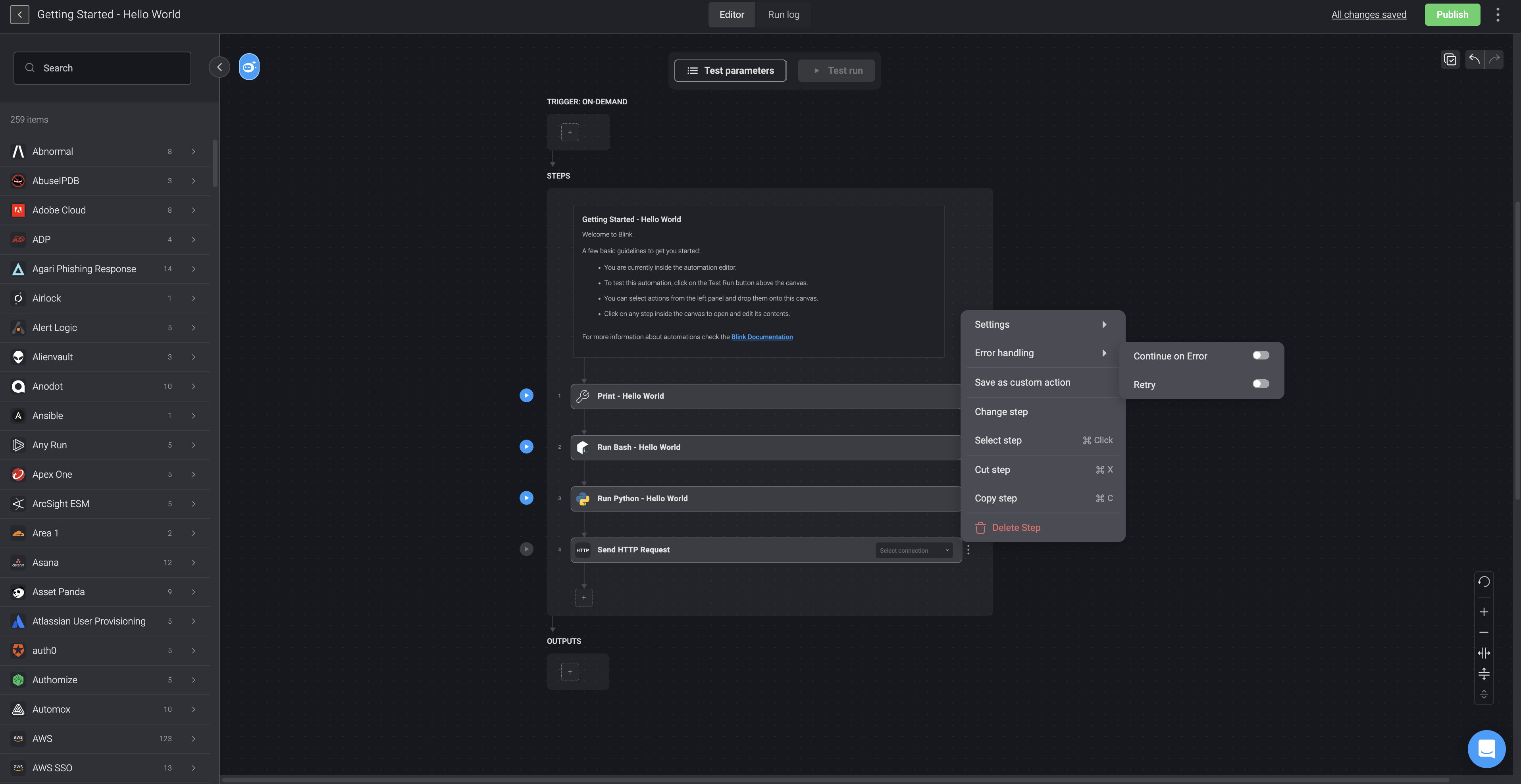The height and width of the screenshot is (784, 1521).
Task: Zoom in on the canvas
Action: [x=1483, y=612]
